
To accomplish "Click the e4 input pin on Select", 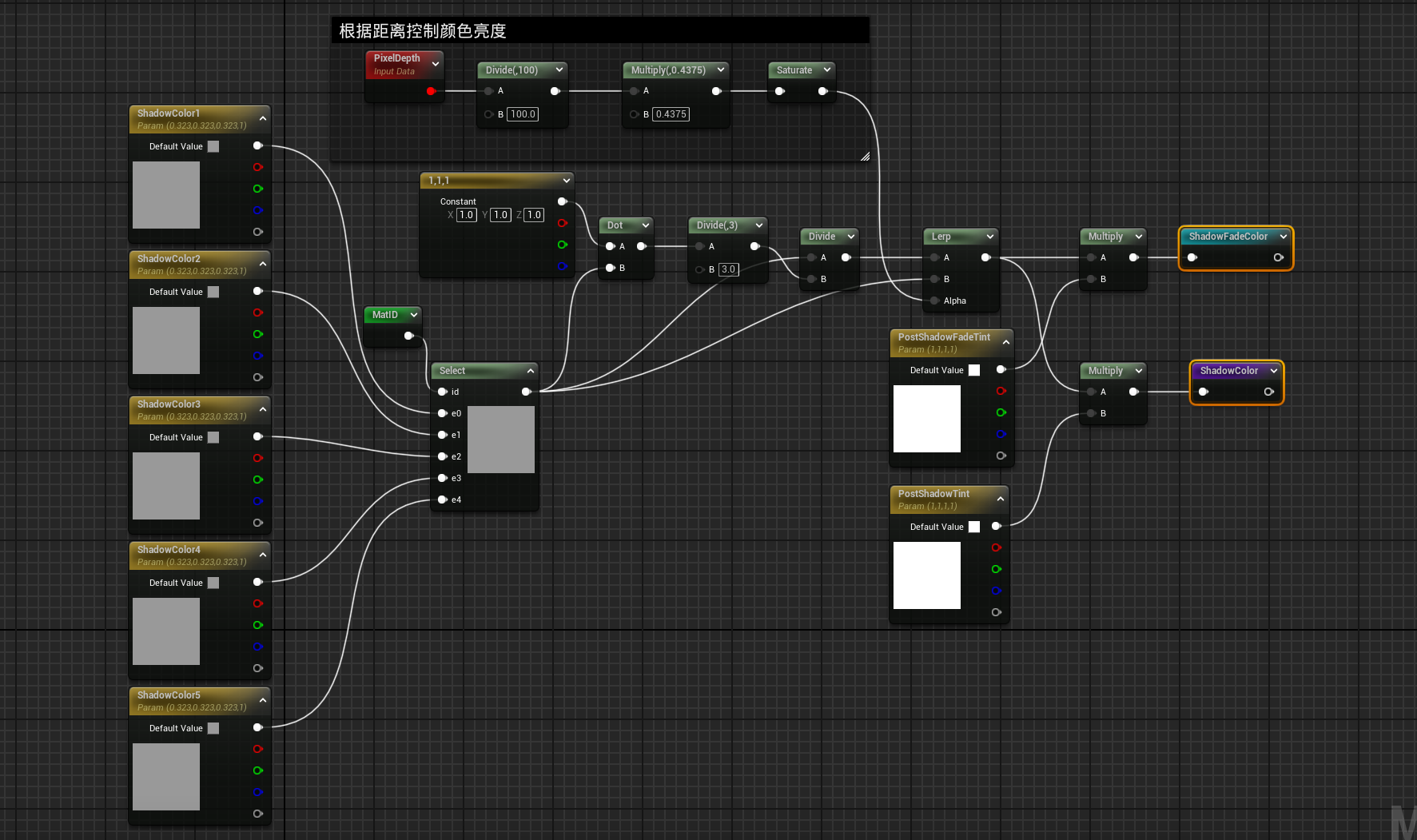I will tap(442, 500).
